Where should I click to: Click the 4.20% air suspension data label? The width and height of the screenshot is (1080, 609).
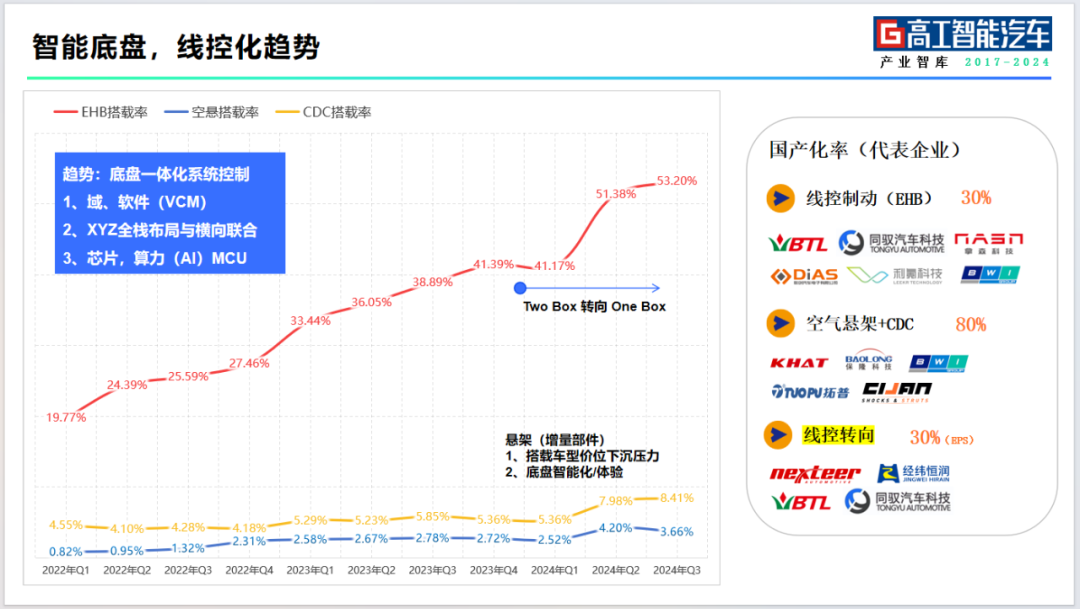click(615, 528)
